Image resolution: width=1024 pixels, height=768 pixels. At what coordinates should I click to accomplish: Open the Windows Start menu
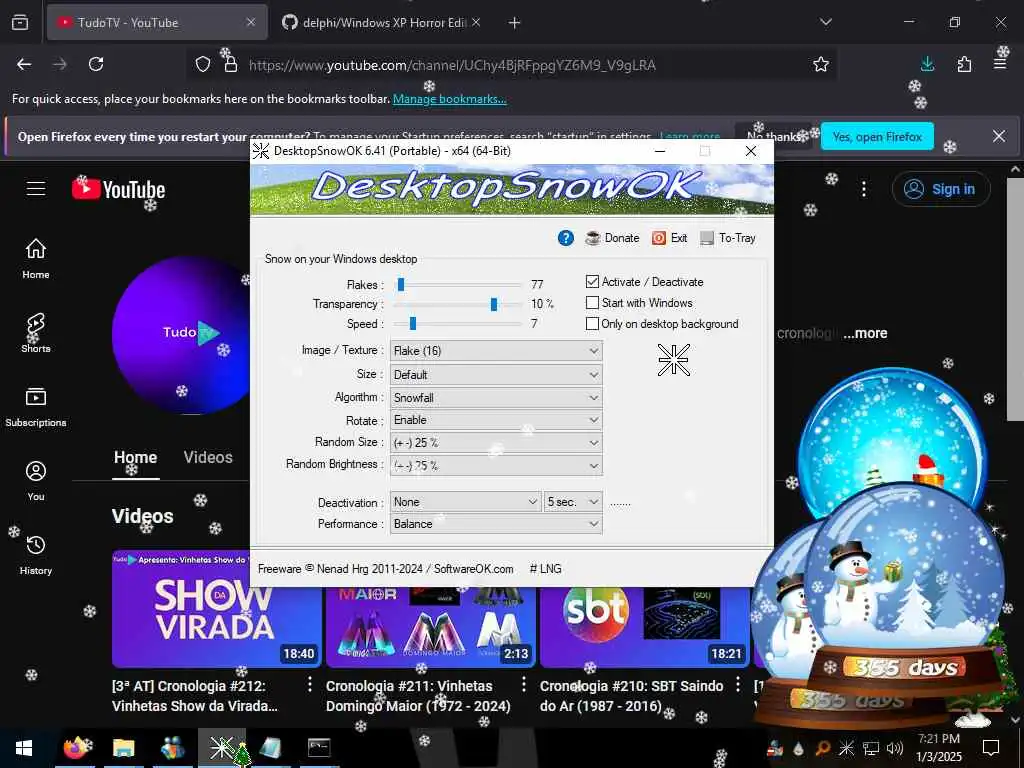(24, 748)
